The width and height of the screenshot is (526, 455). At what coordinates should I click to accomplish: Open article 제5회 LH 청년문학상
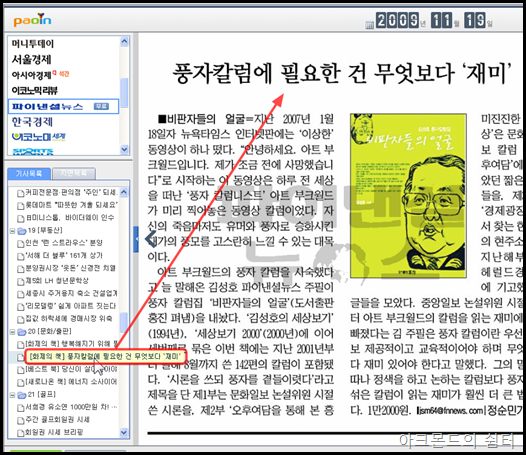coord(57,281)
